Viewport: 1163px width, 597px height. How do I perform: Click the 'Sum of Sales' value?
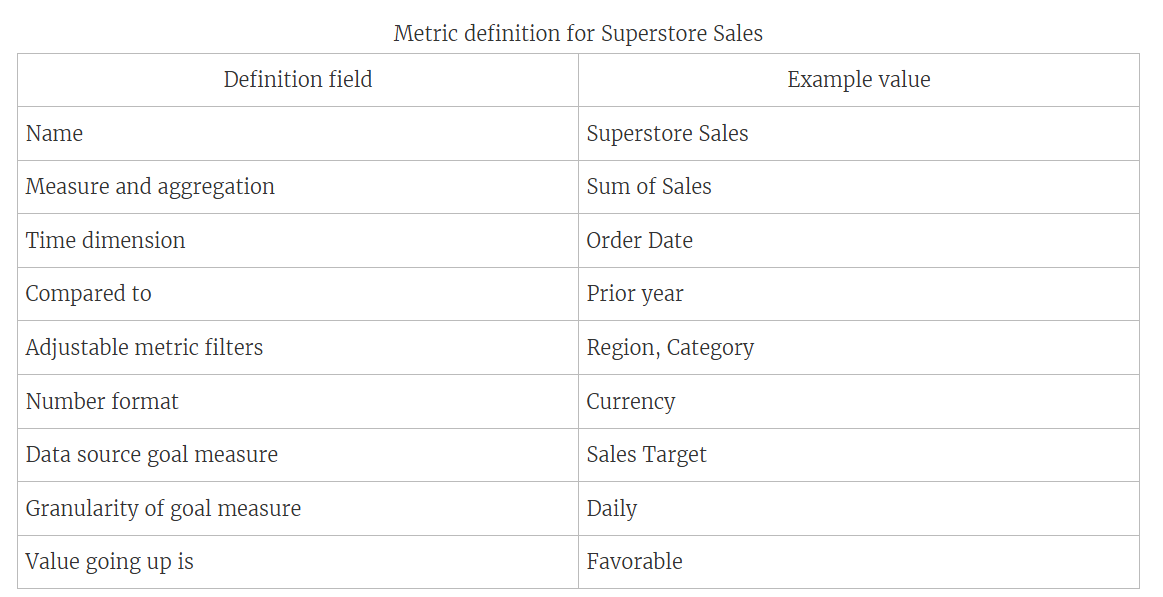tap(649, 187)
